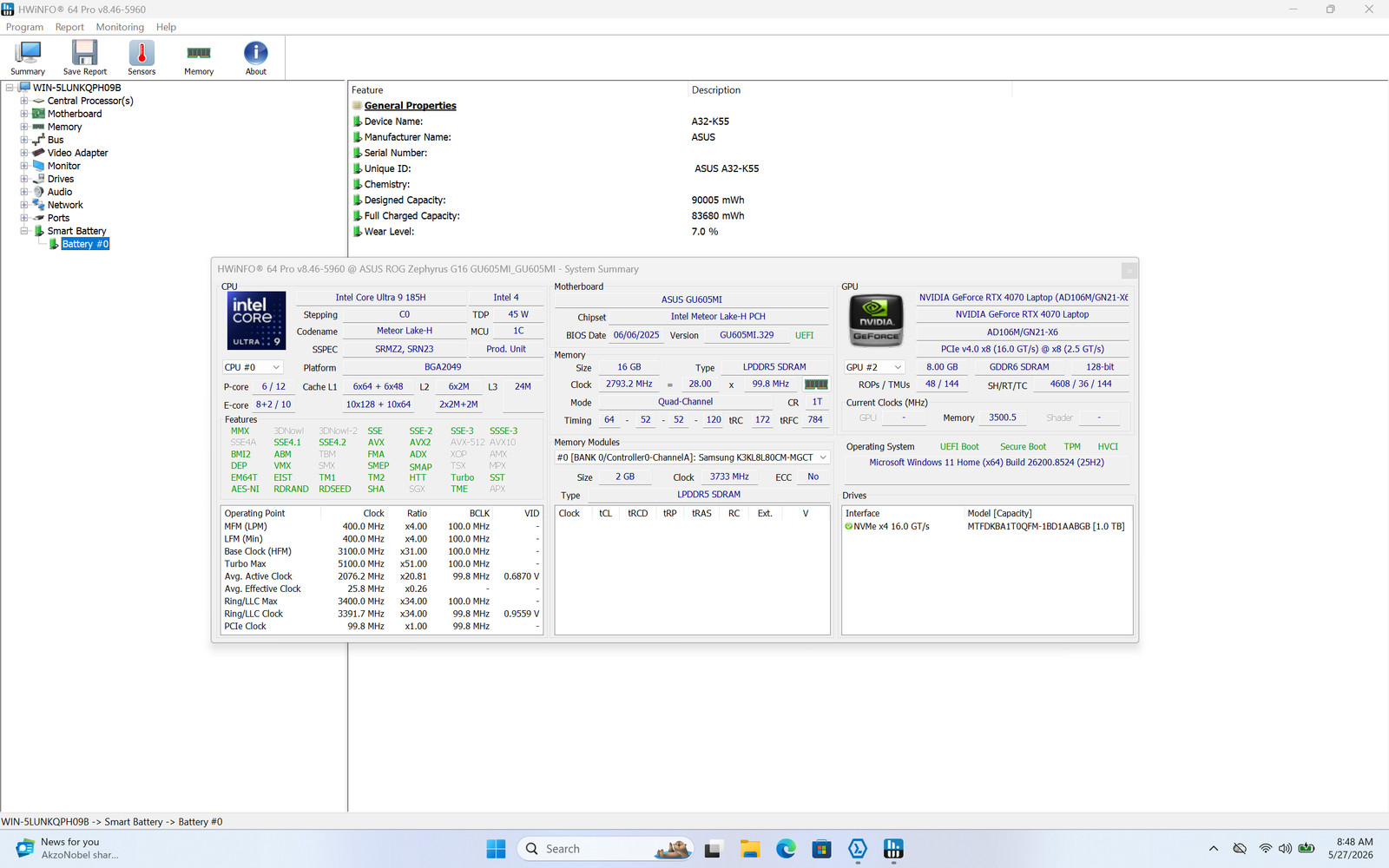Image resolution: width=1389 pixels, height=868 pixels.
Task: Open the HWiNFO taskbar icon
Action: (893, 849)
